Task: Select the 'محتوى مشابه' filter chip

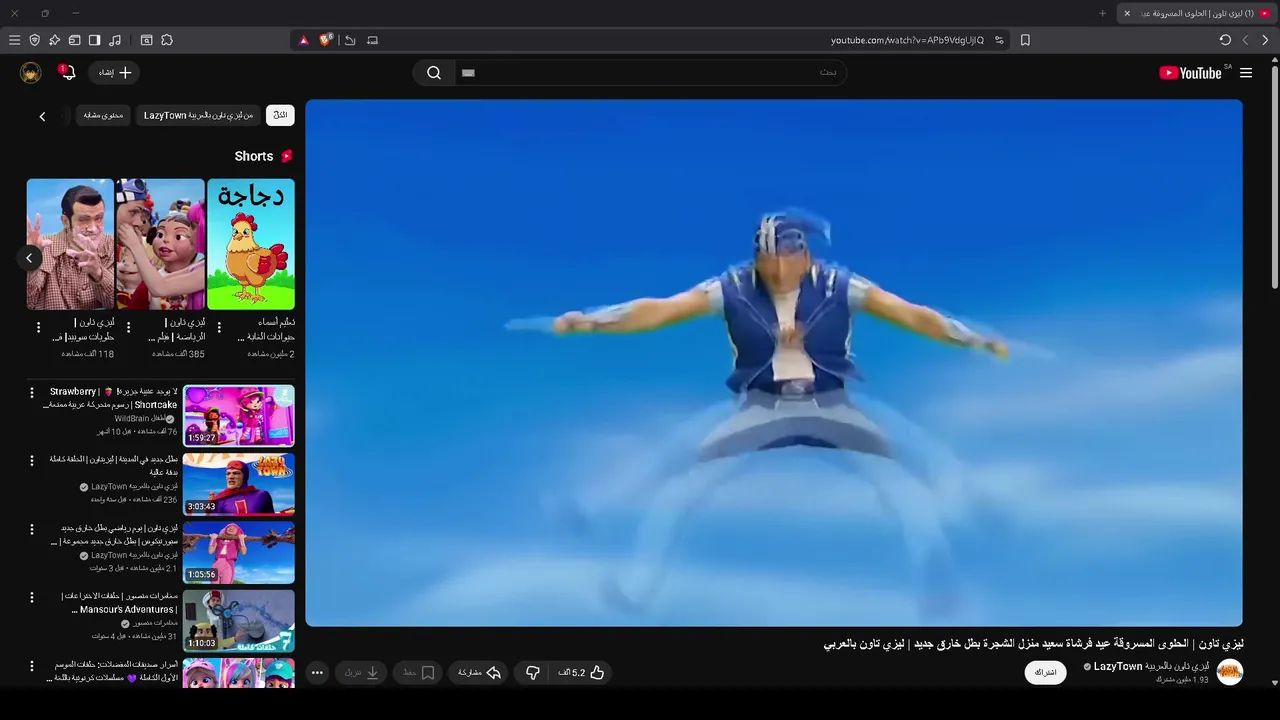Action: point(103,115)
